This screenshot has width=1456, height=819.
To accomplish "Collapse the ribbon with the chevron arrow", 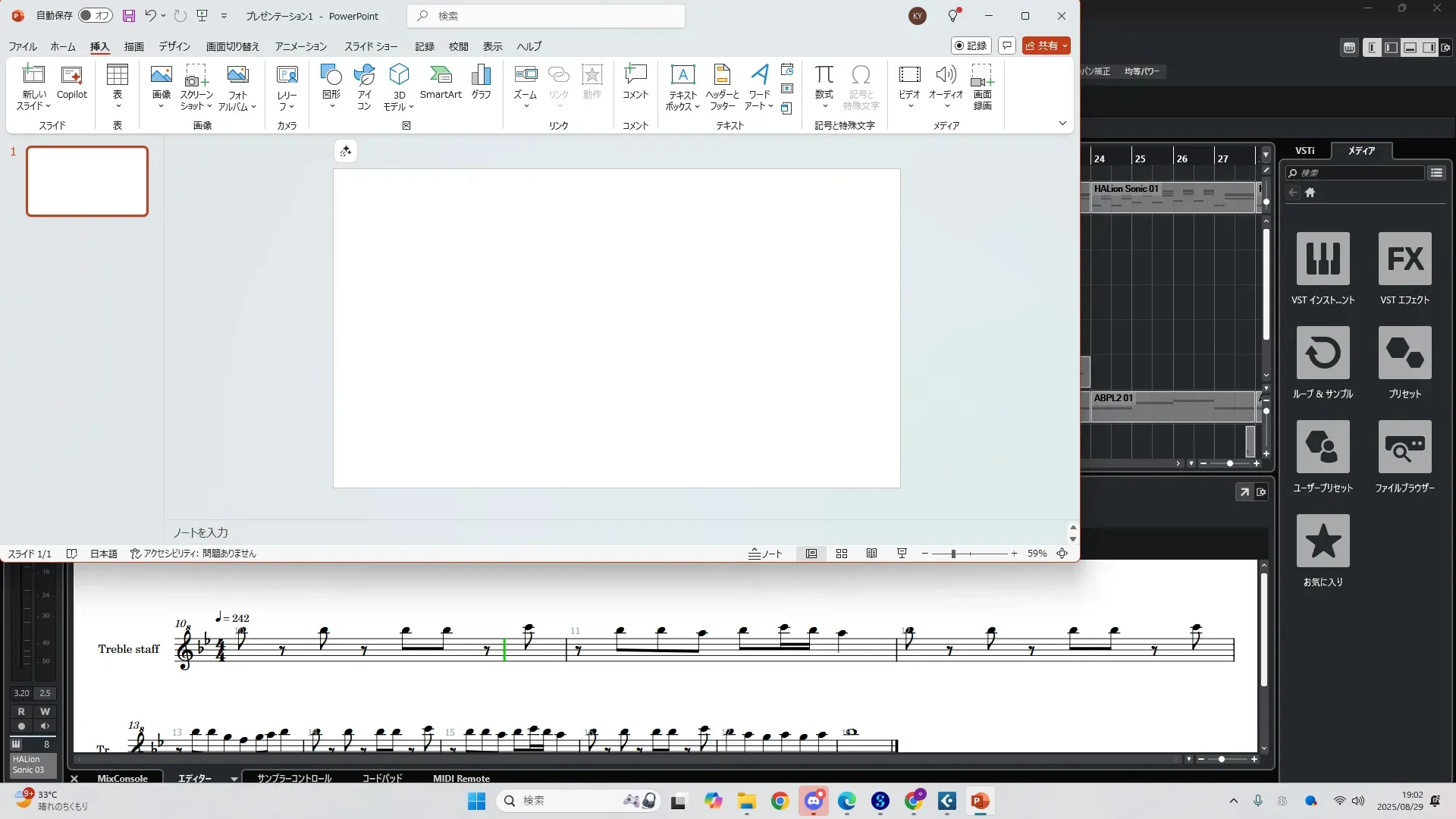I will pos(1062,124).
